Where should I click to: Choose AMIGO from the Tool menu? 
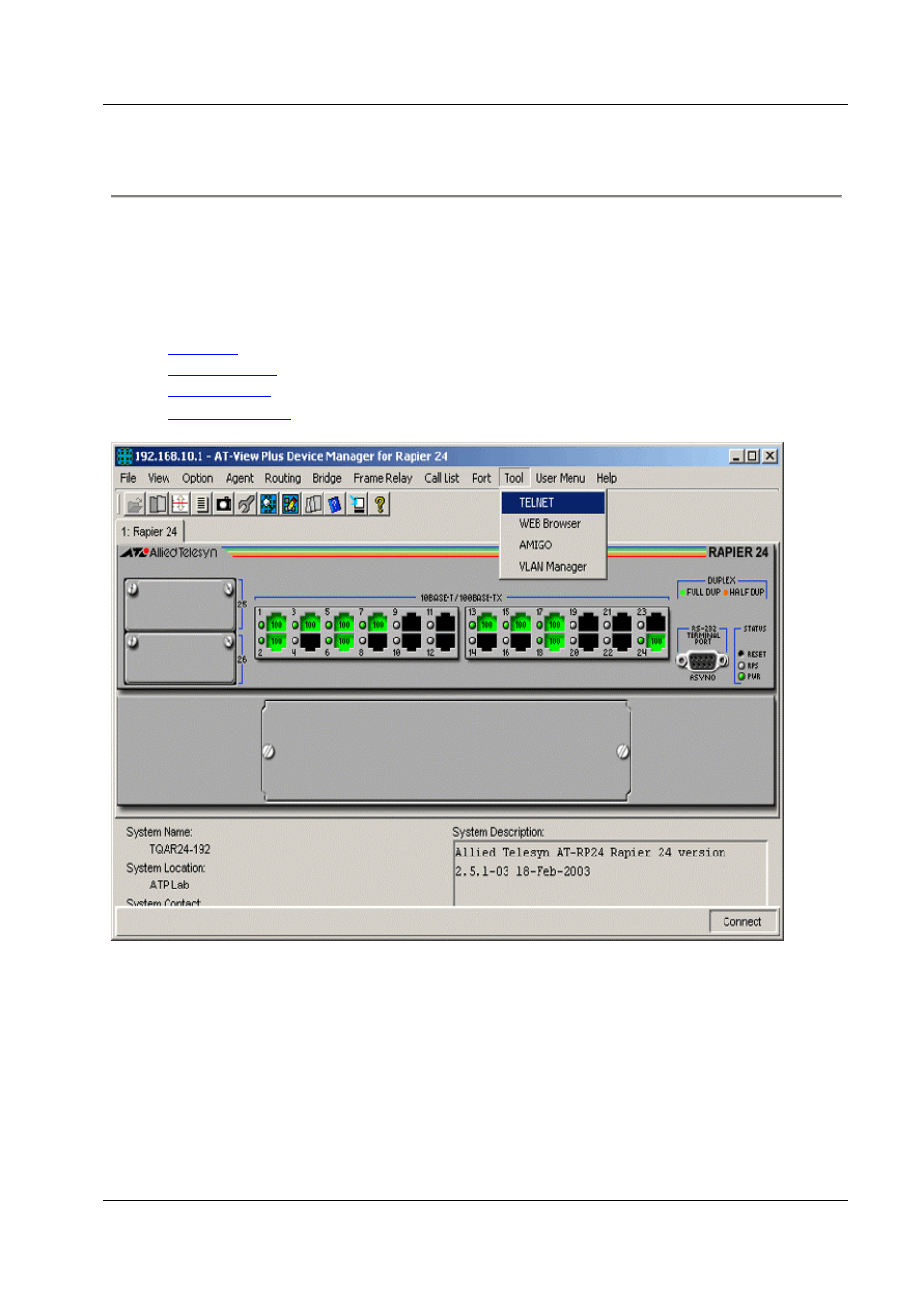[553, 545]
